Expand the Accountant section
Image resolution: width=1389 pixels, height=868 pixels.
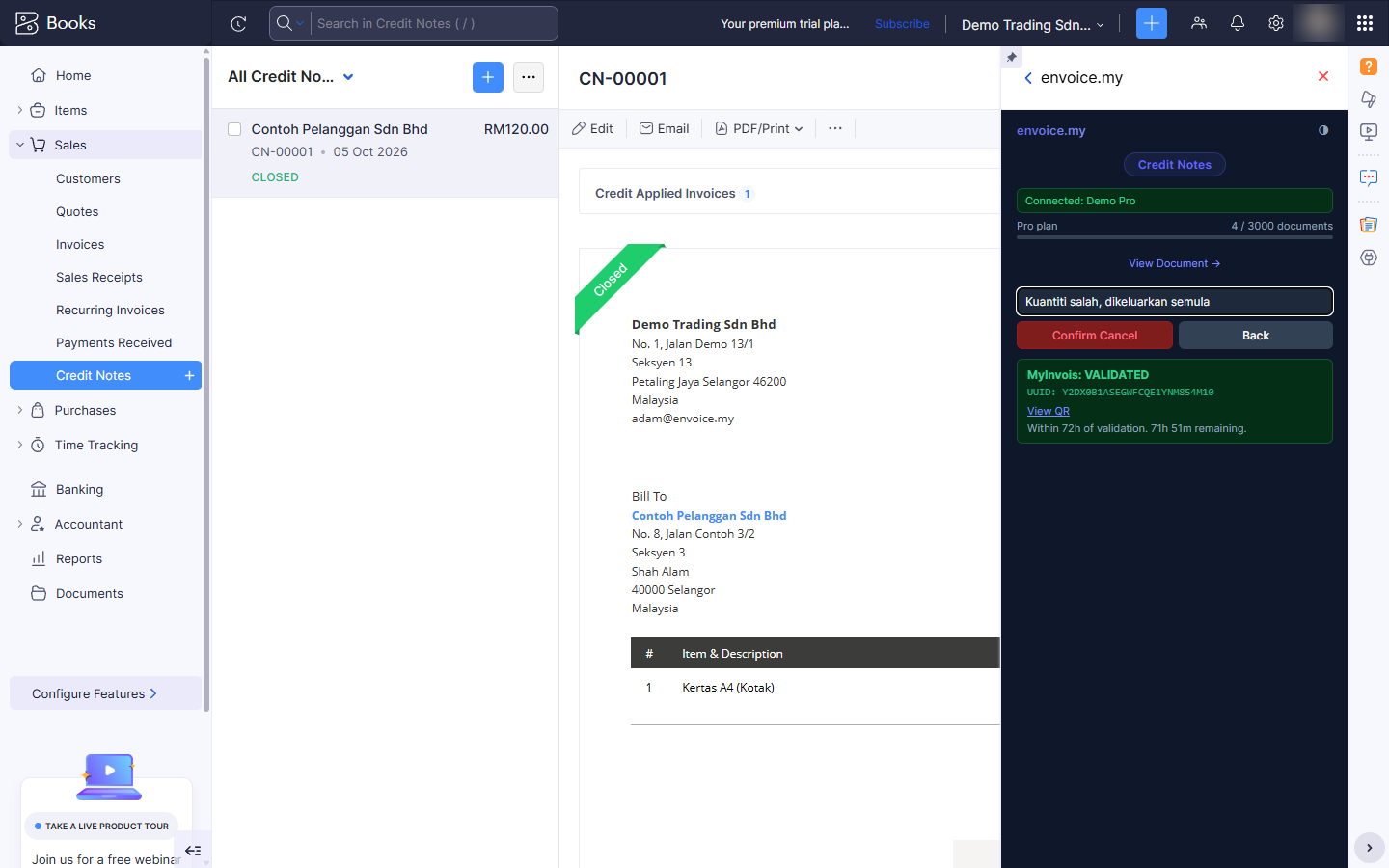(20, 524)
